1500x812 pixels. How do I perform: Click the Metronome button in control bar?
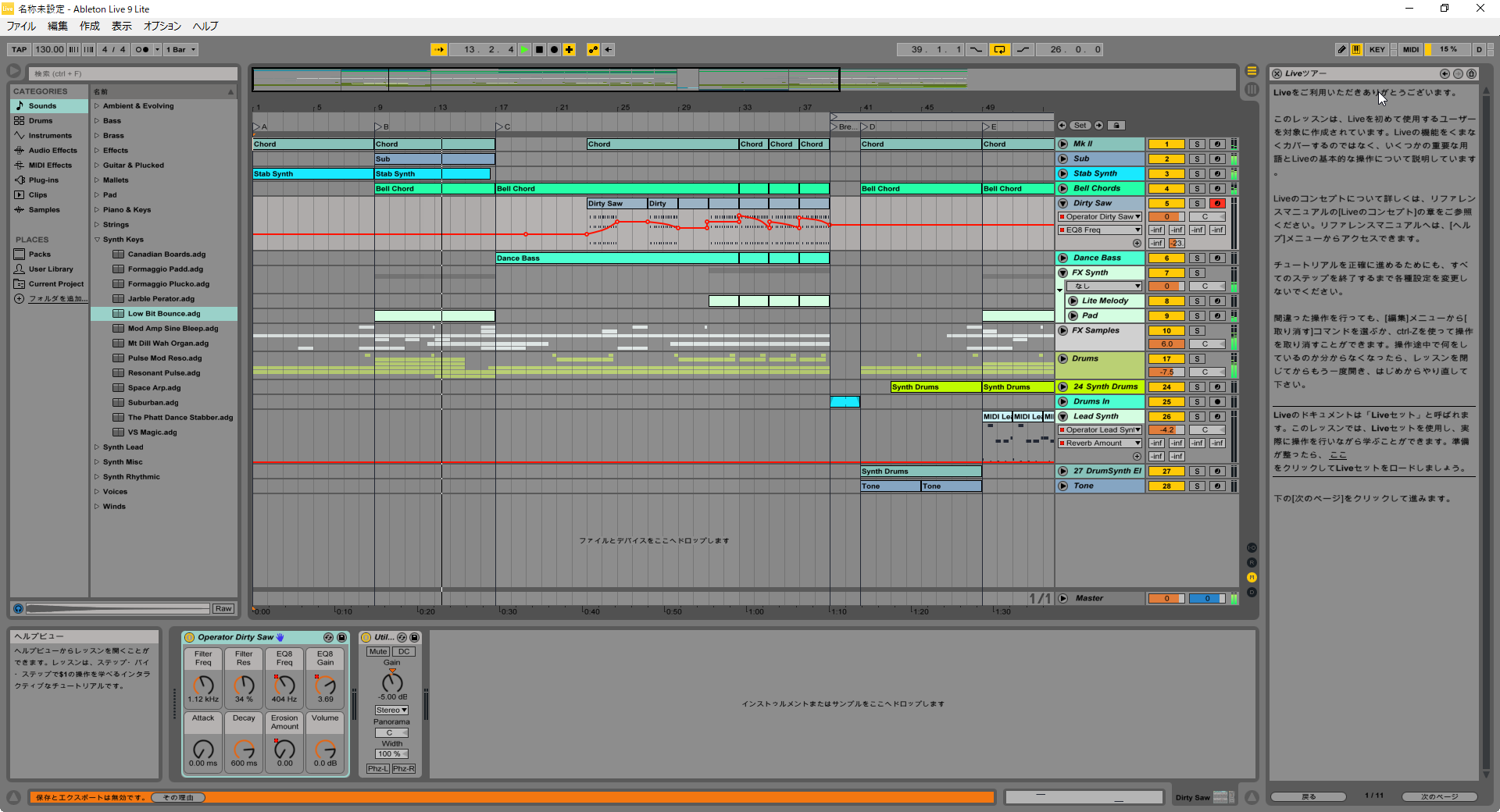click(141, 49)
